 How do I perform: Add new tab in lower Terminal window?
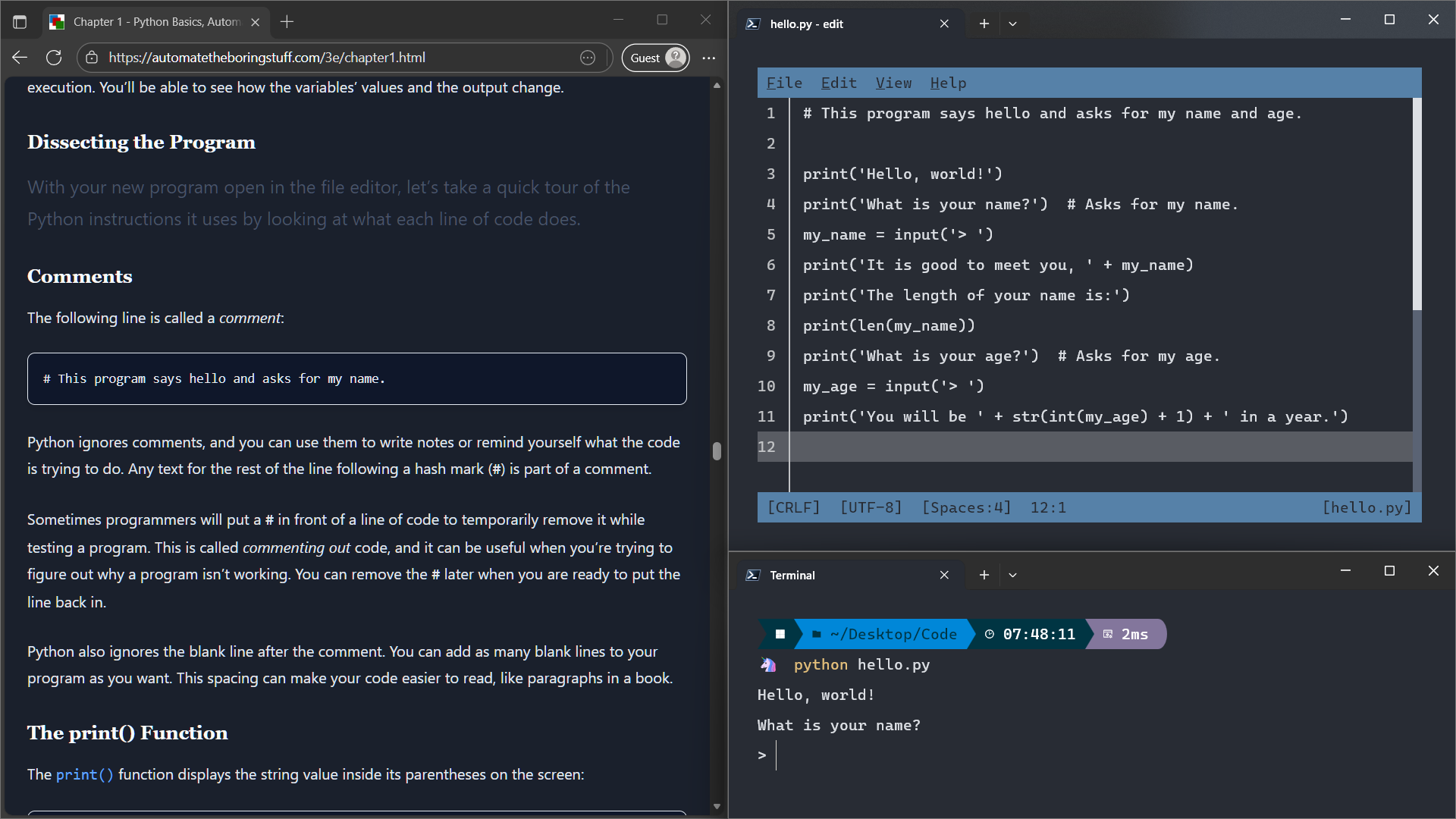pos(984,575)
